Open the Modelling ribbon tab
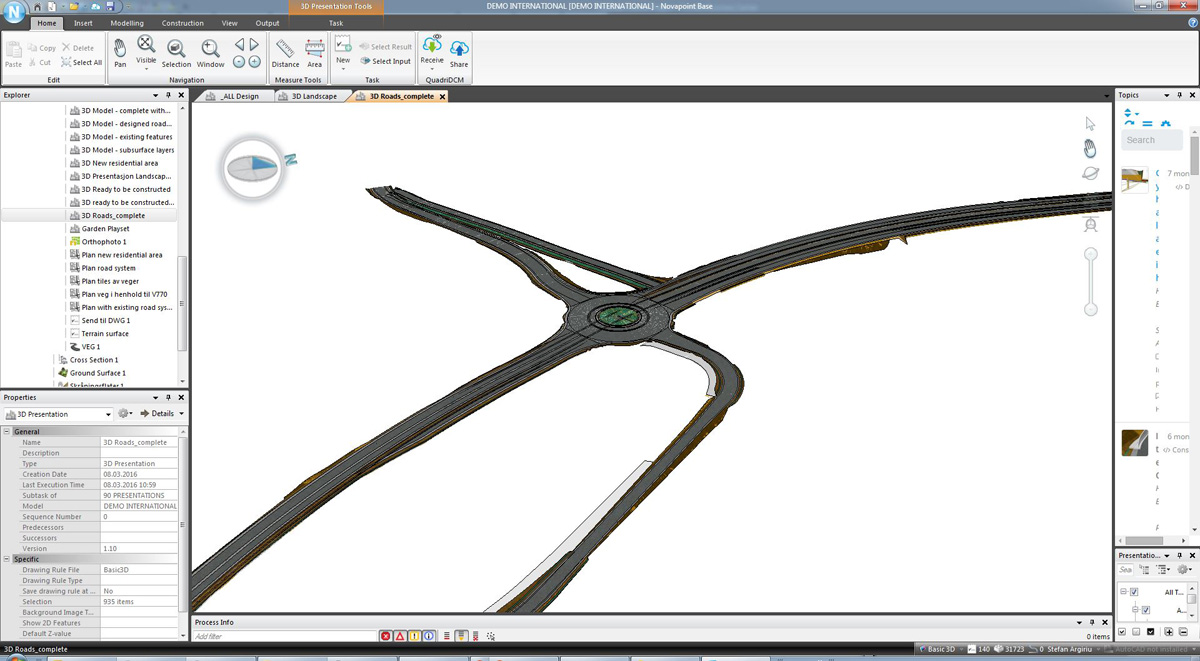The width and height of the screenshot is (1200, 661). (126, 23)
